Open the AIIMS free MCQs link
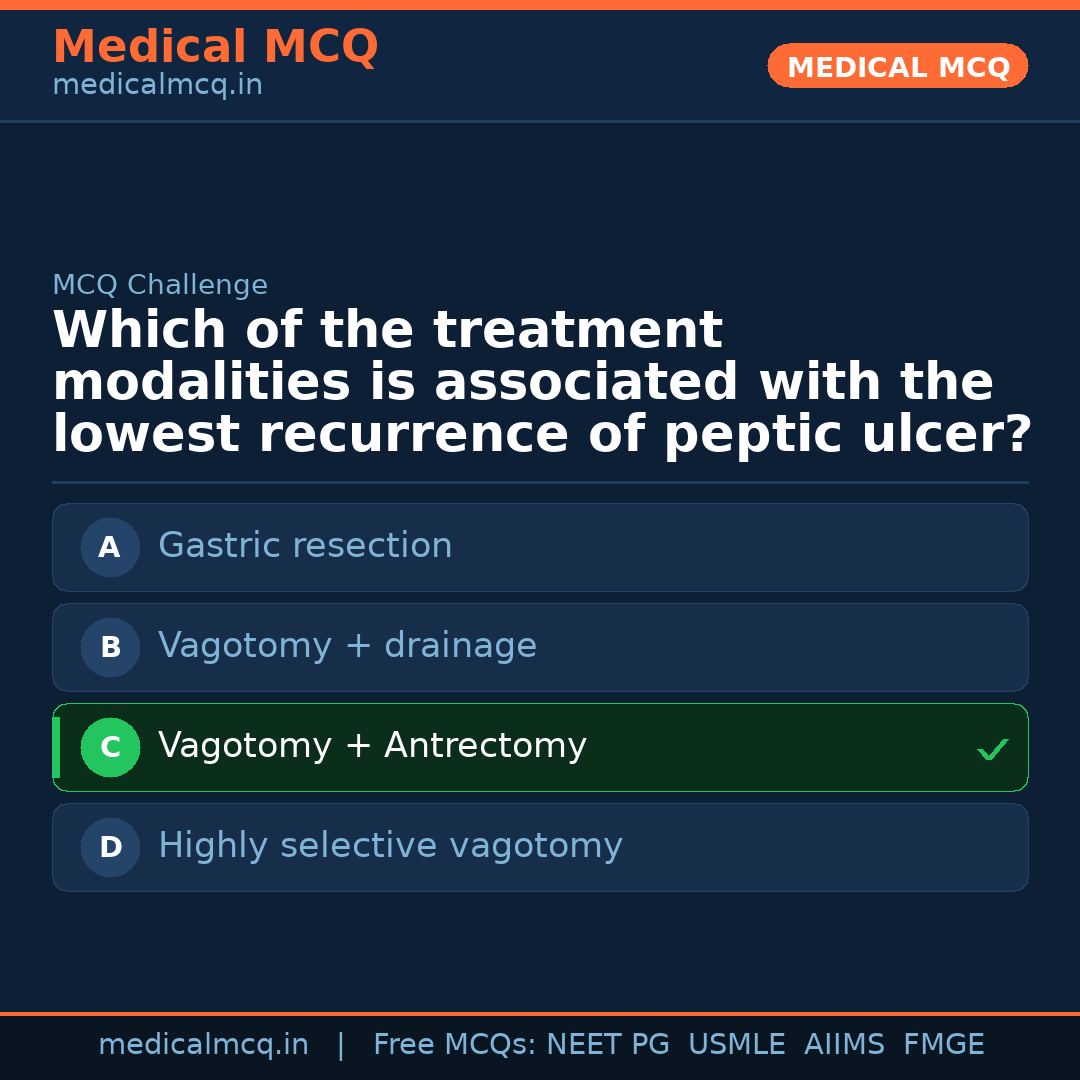The height and width of the screenshot is (1080, 1080). [845, 1043]
